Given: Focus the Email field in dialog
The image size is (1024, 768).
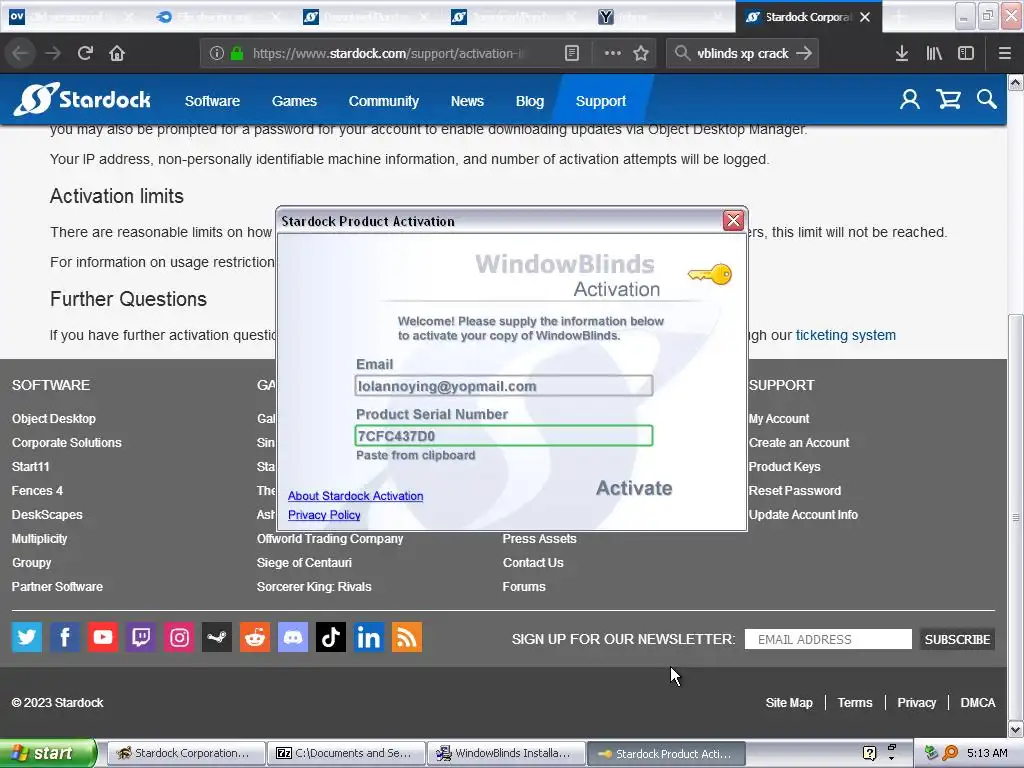Looking at the screenshot, I should 504,385.
